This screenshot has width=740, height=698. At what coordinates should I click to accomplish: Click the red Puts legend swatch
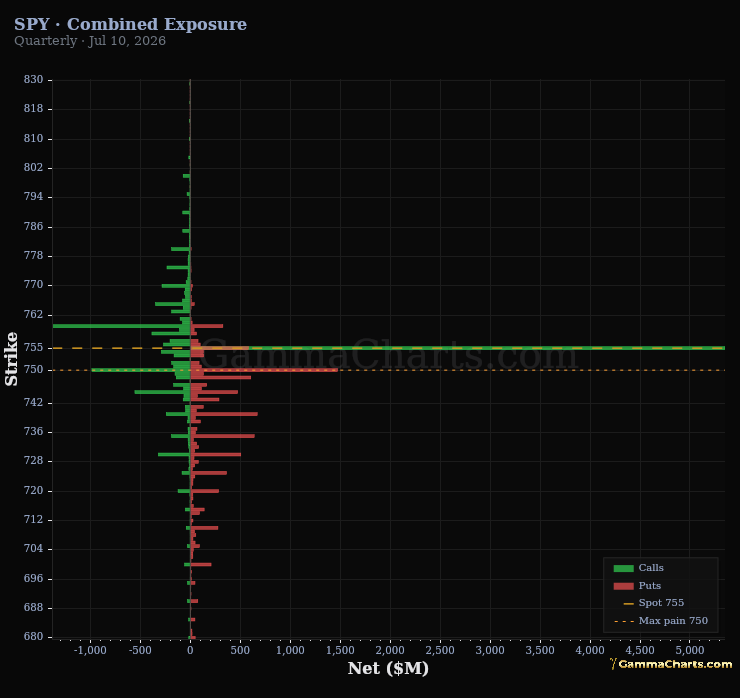point(623,586)
